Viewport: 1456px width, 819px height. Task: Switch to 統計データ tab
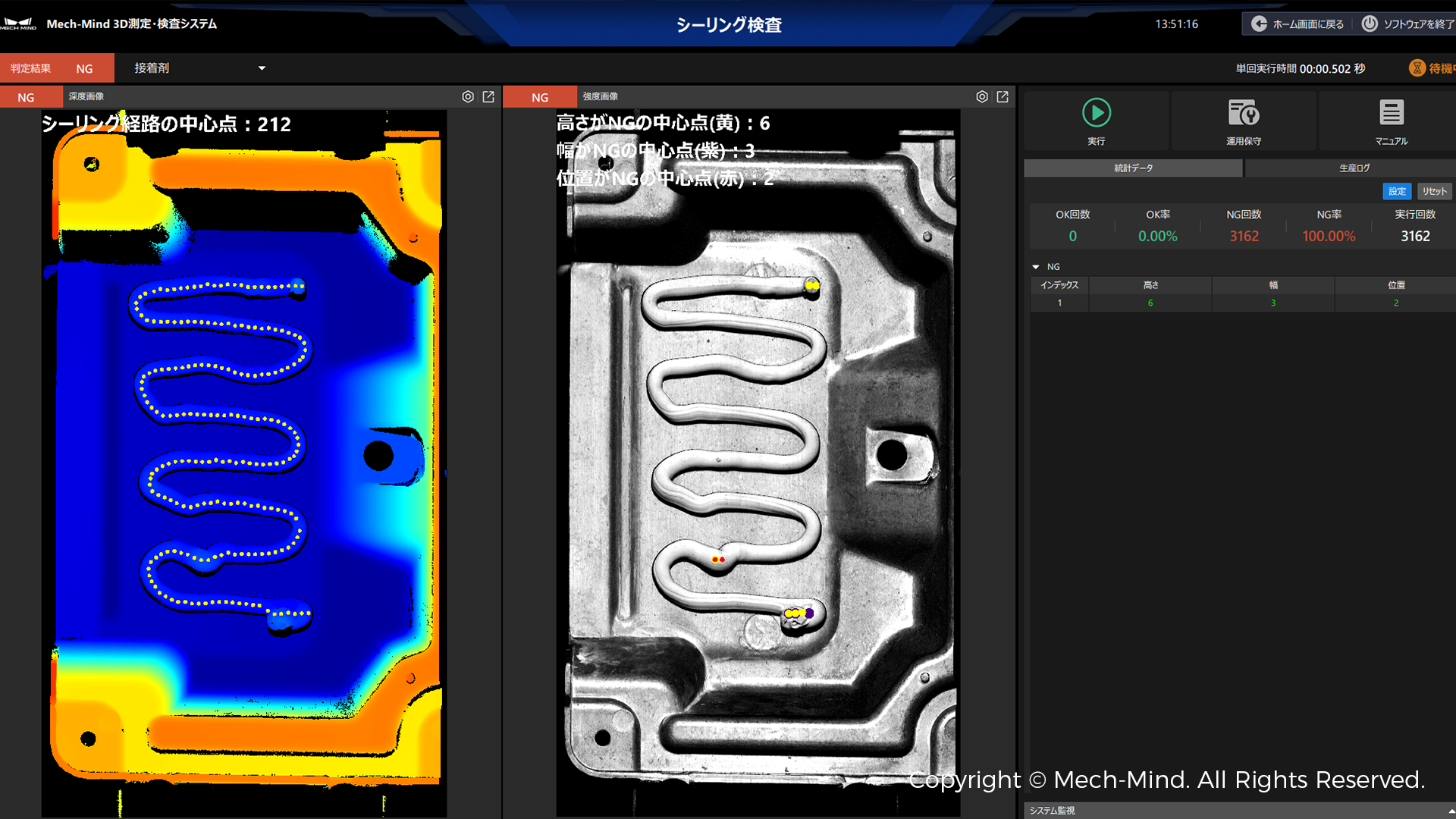pos(1133,168)
